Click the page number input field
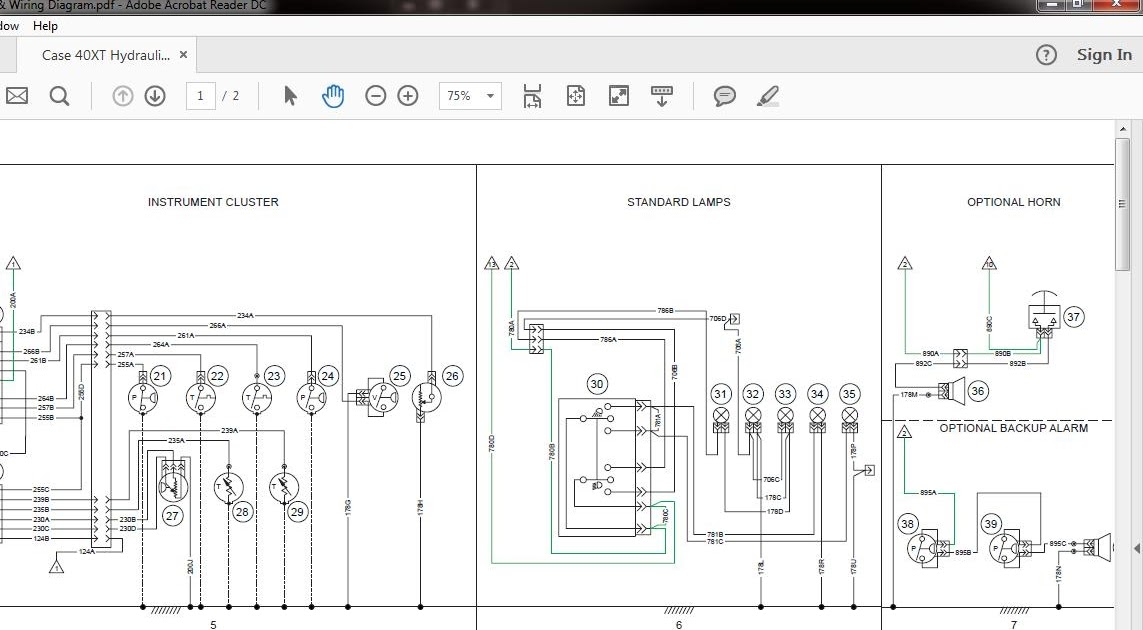The height and width of the screenshot is (630, 1143). [x=200, y=96]
